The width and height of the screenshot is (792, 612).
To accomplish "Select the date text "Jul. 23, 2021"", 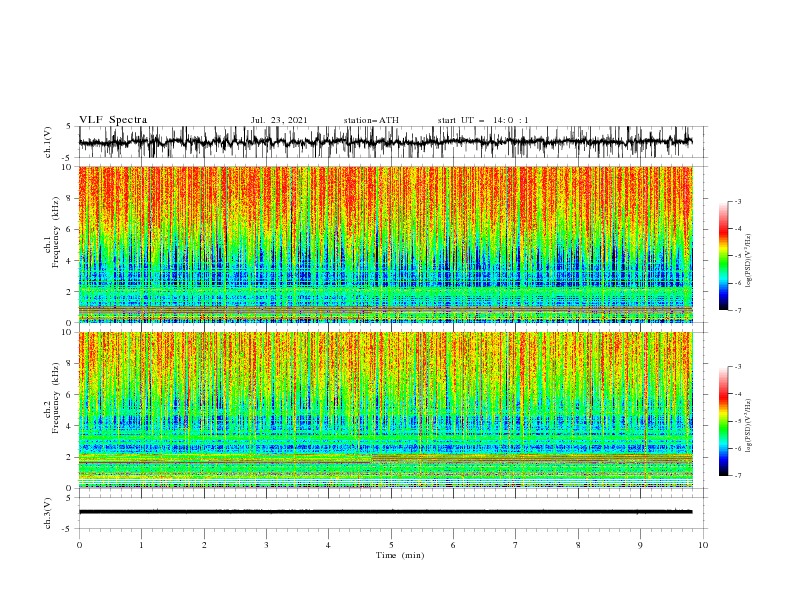I will point(279,120).
